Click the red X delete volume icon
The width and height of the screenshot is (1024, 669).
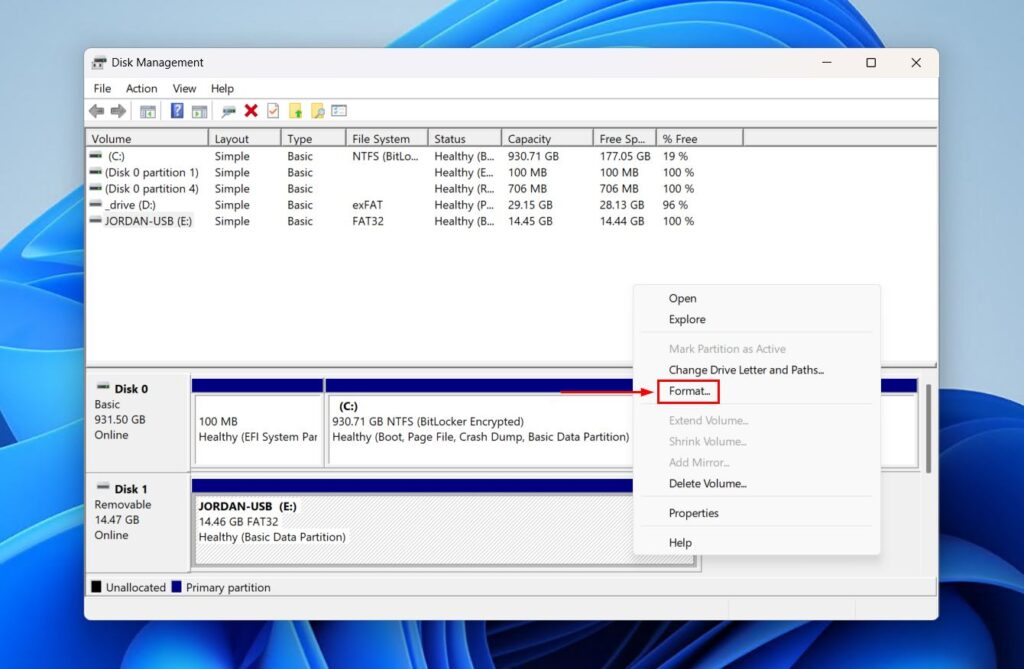[x=249, y=110]
